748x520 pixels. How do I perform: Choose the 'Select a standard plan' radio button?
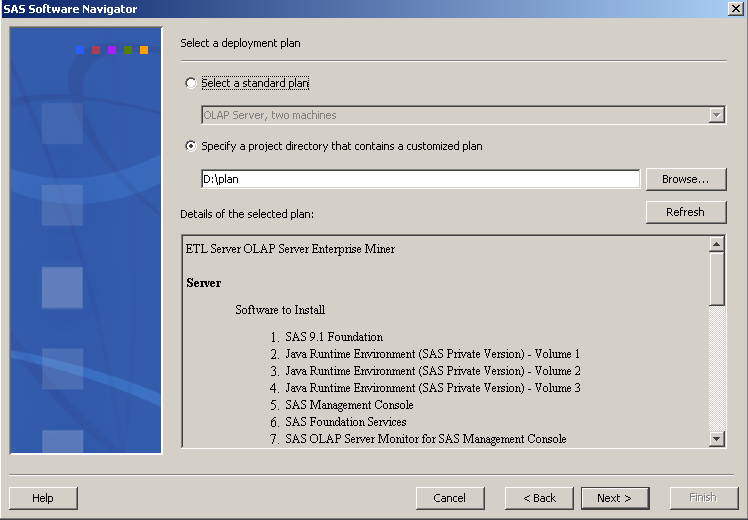coord(191,83)
